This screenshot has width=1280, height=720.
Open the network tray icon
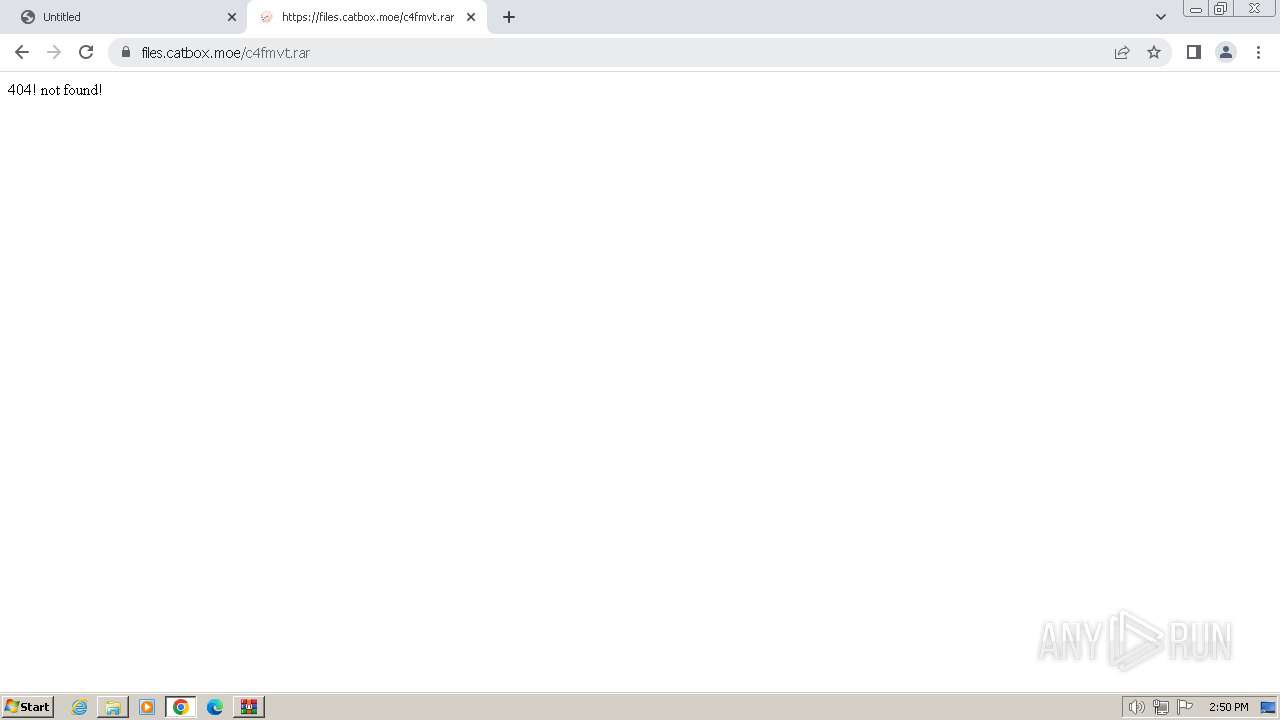pos(1161,707)
